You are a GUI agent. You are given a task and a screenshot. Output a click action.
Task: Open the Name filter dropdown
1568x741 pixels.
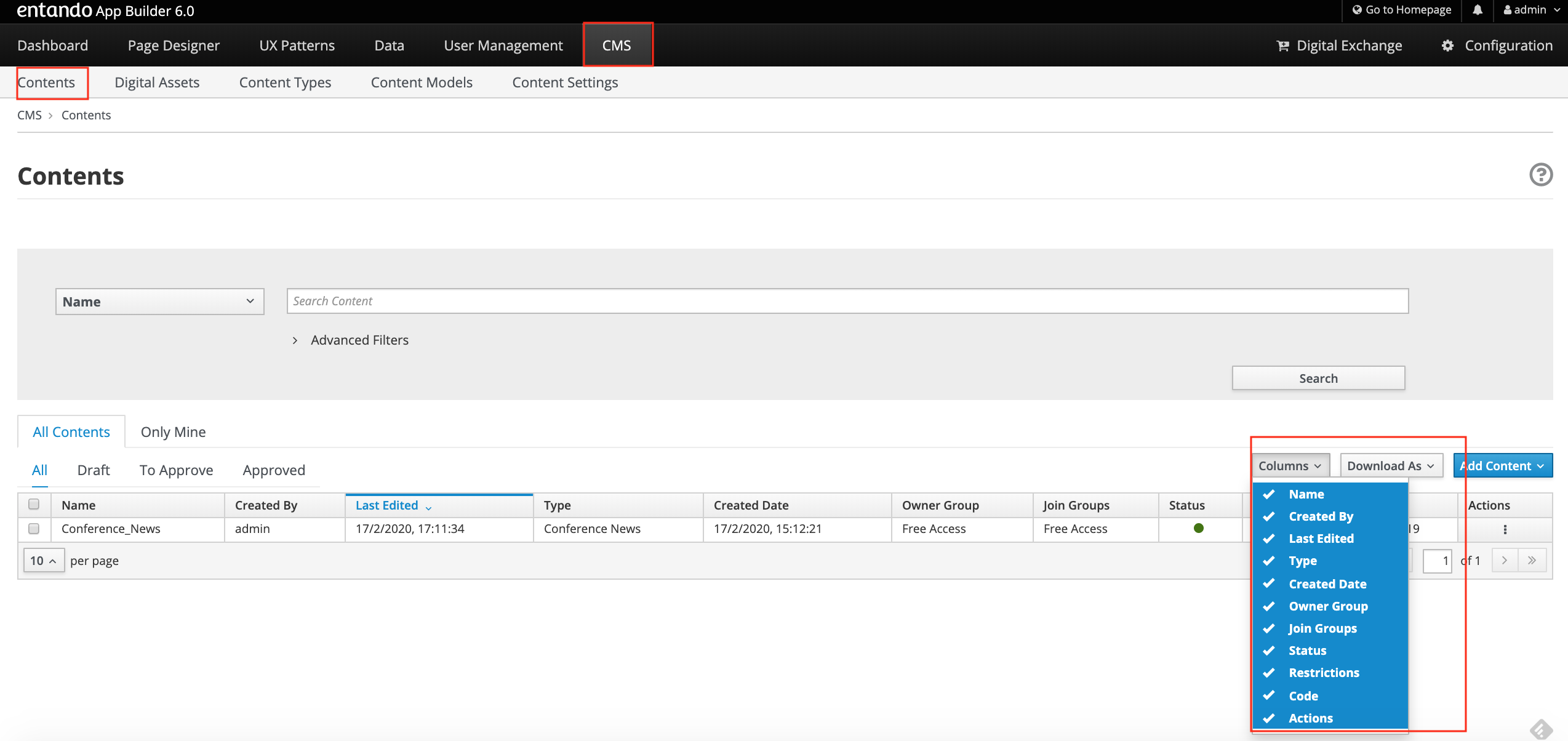[x=159, y=302]
